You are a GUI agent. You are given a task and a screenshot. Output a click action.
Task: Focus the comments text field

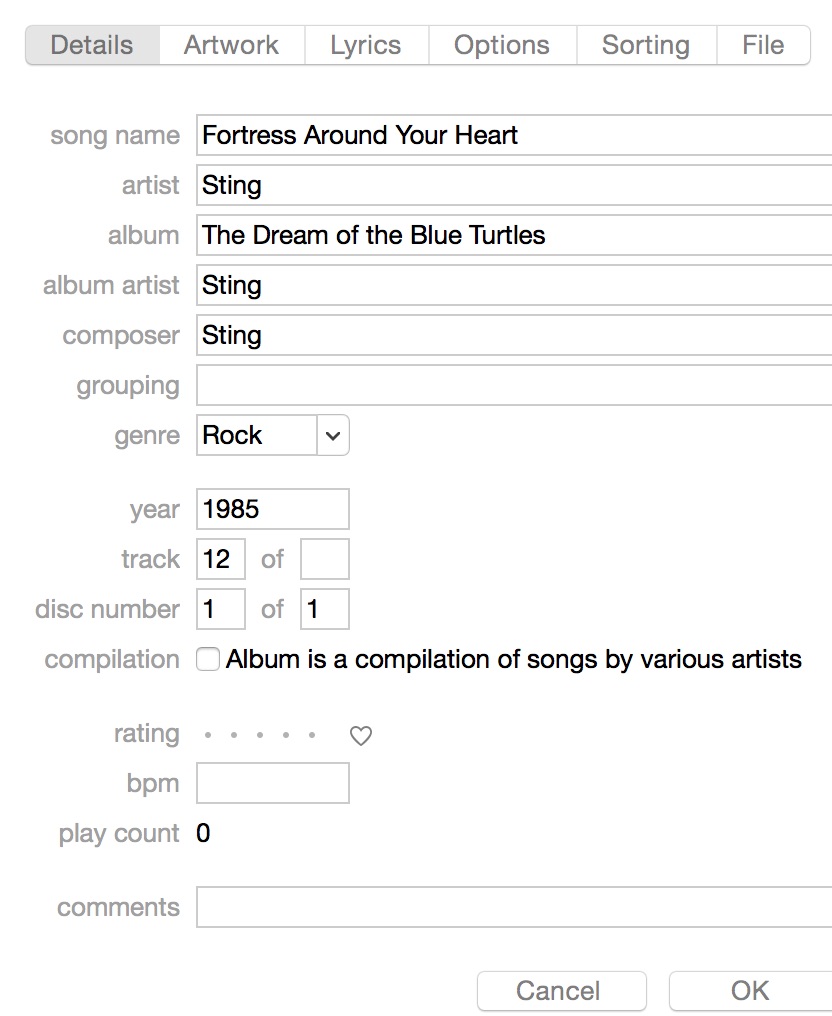click(514, 907)
